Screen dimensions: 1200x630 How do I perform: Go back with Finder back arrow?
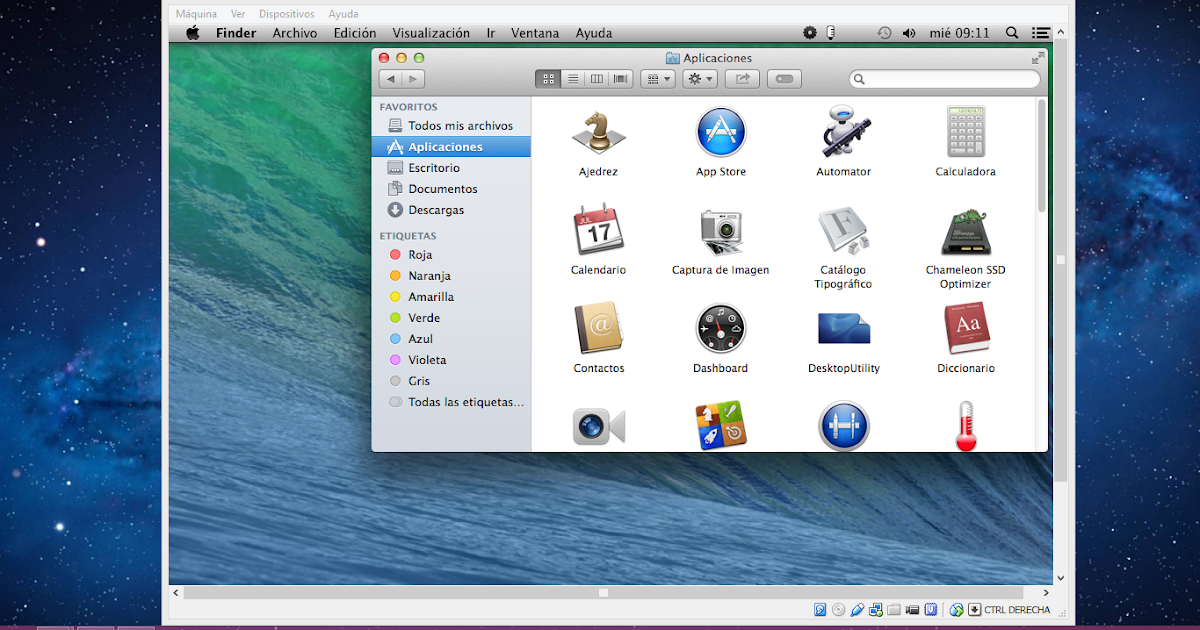pos(390,79)
